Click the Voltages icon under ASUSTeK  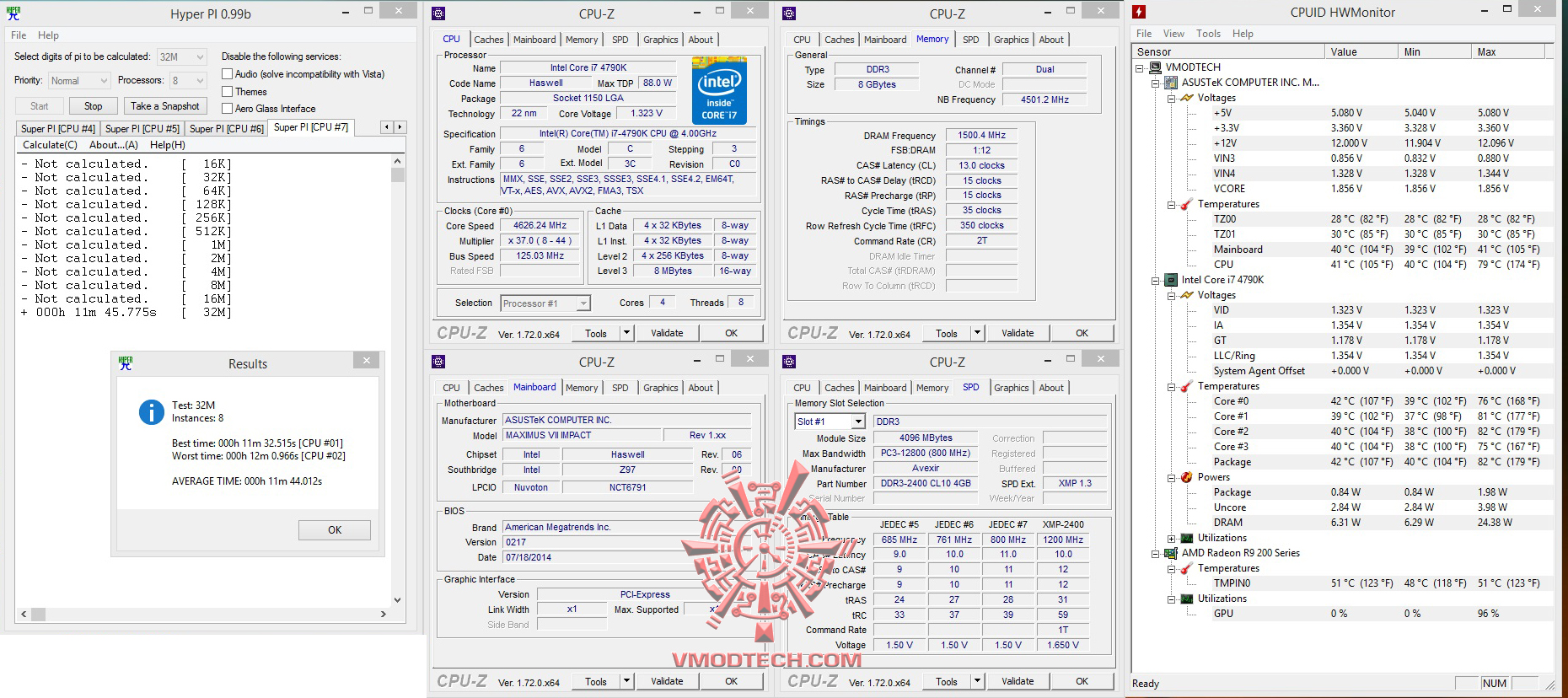point(1187,98)
